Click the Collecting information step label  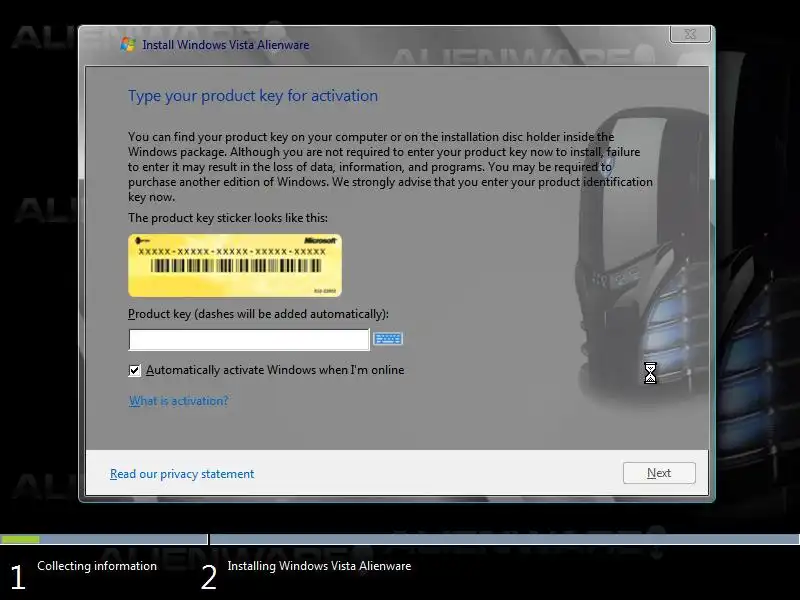tap(97, 566)
